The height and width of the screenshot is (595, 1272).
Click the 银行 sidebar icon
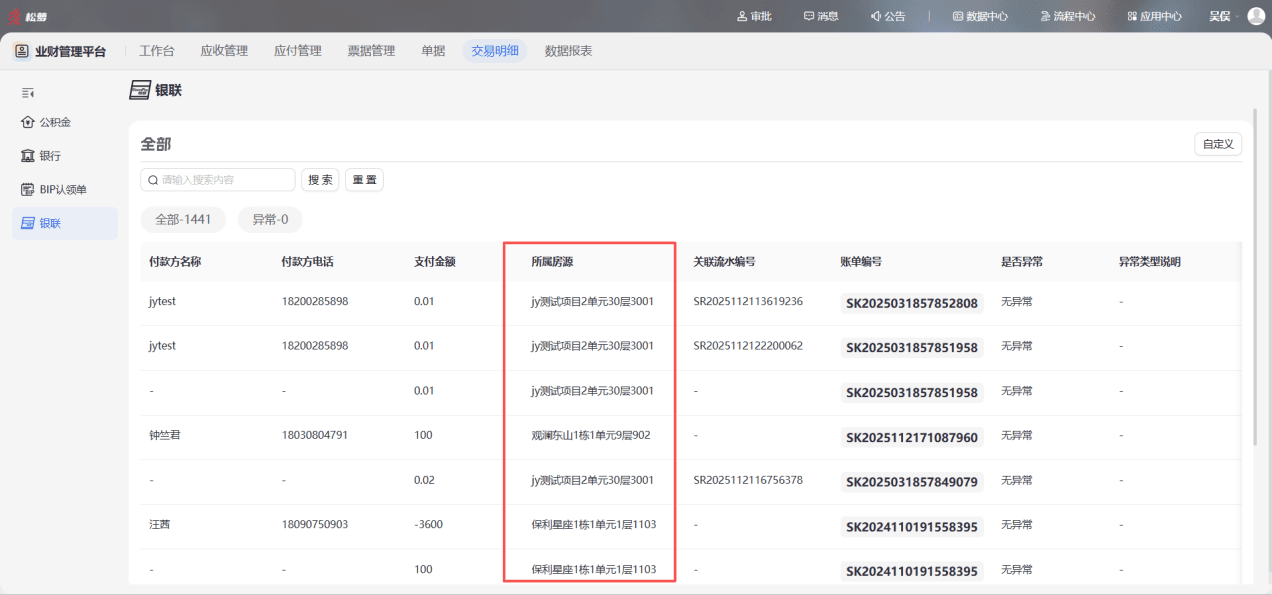[28, 156]
